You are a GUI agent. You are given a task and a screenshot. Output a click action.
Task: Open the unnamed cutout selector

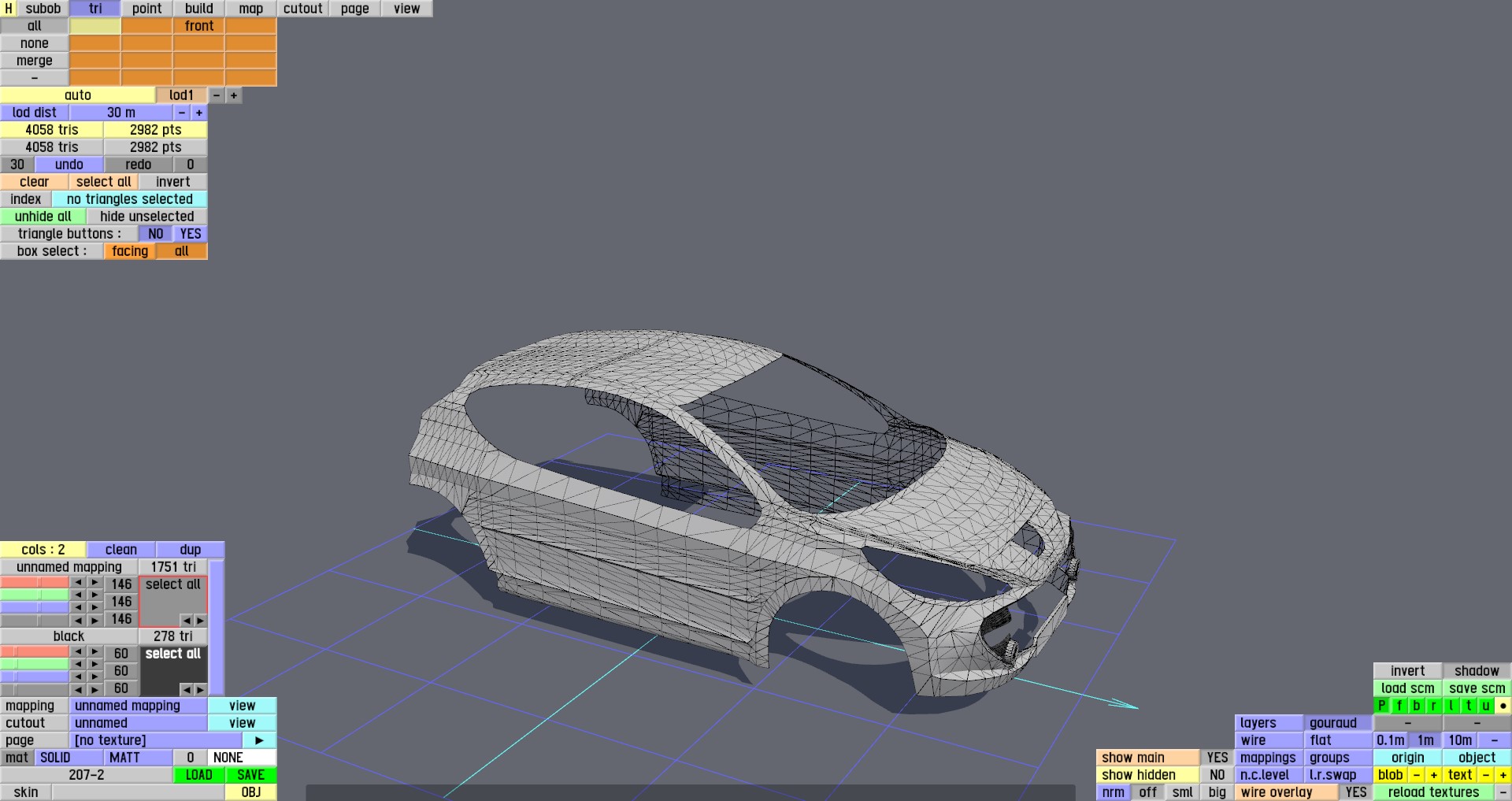(139, 723)
